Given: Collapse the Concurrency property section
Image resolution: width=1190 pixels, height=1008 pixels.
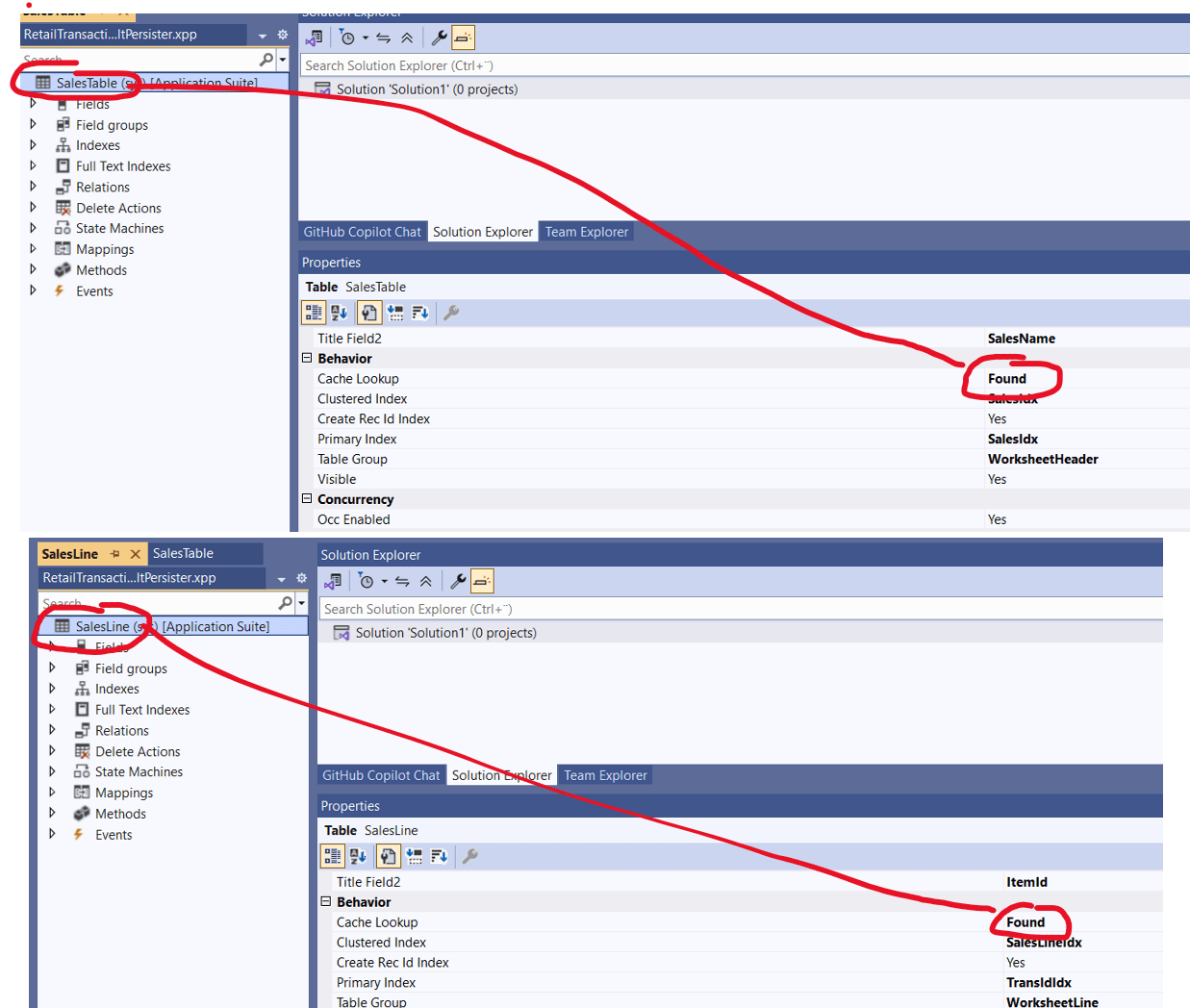Looking at the screenshot, I should tap(307, 499).
